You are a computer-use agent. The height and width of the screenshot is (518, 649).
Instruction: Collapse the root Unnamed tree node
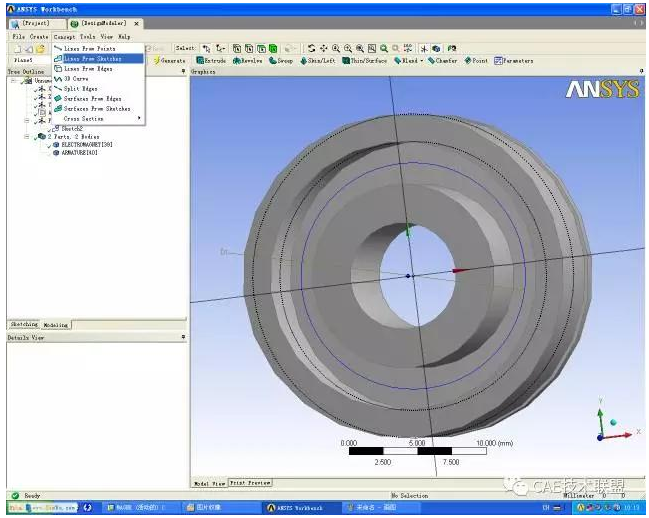click(x=14, y=81)
